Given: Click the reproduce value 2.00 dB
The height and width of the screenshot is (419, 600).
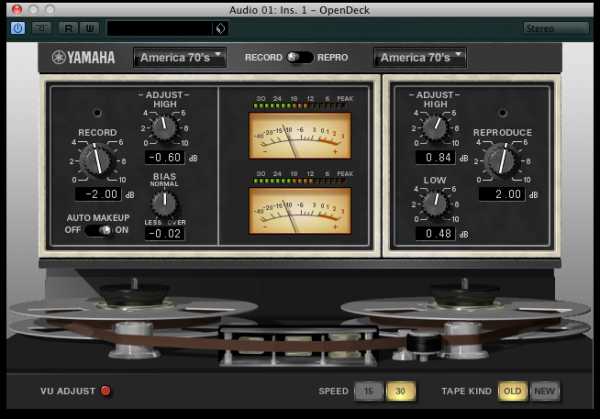Looking at the screenshot, I should pyautogui.click(x=502, y=194).
